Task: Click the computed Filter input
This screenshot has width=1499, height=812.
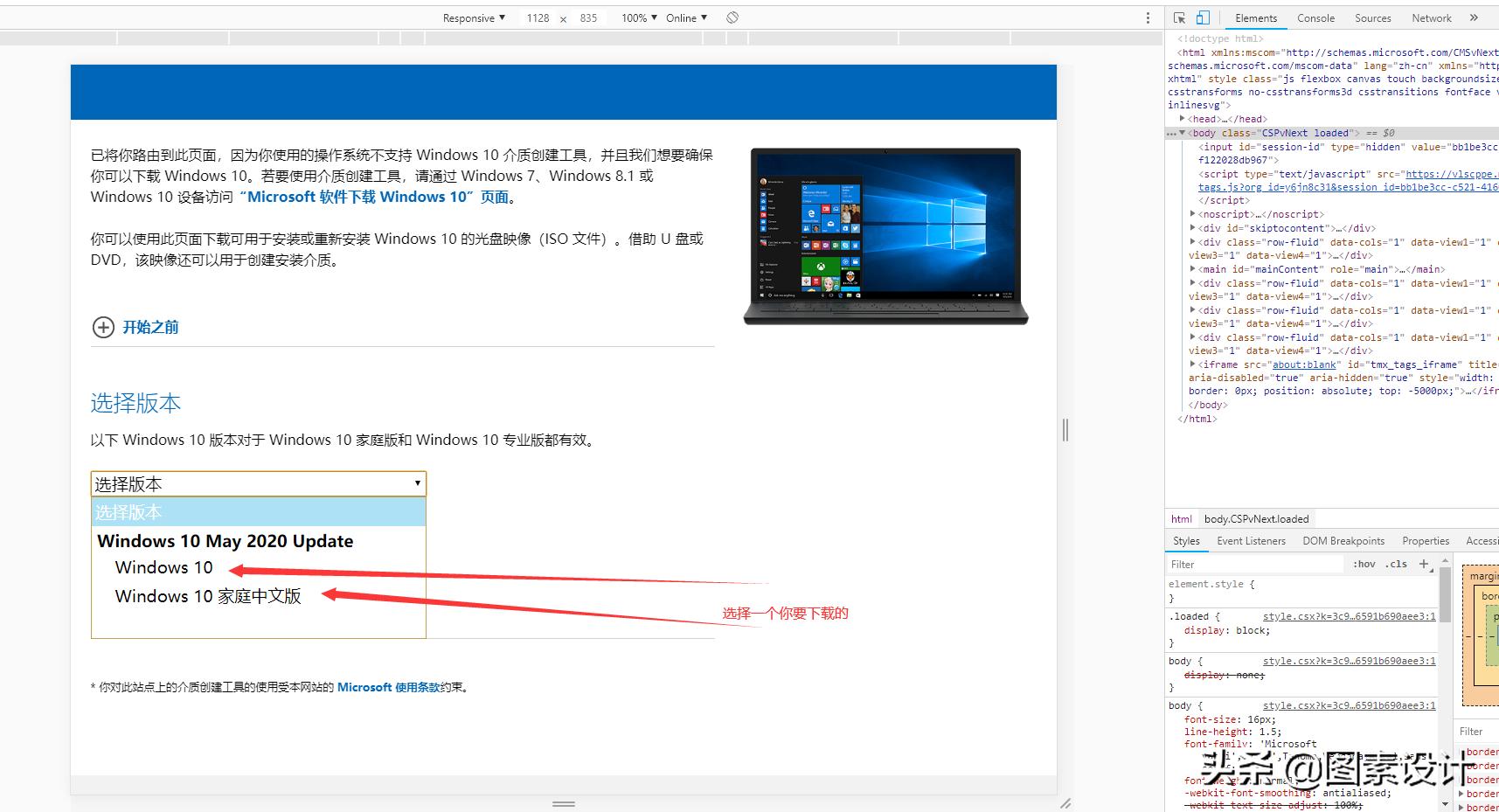Action: tap(1477, 732)
